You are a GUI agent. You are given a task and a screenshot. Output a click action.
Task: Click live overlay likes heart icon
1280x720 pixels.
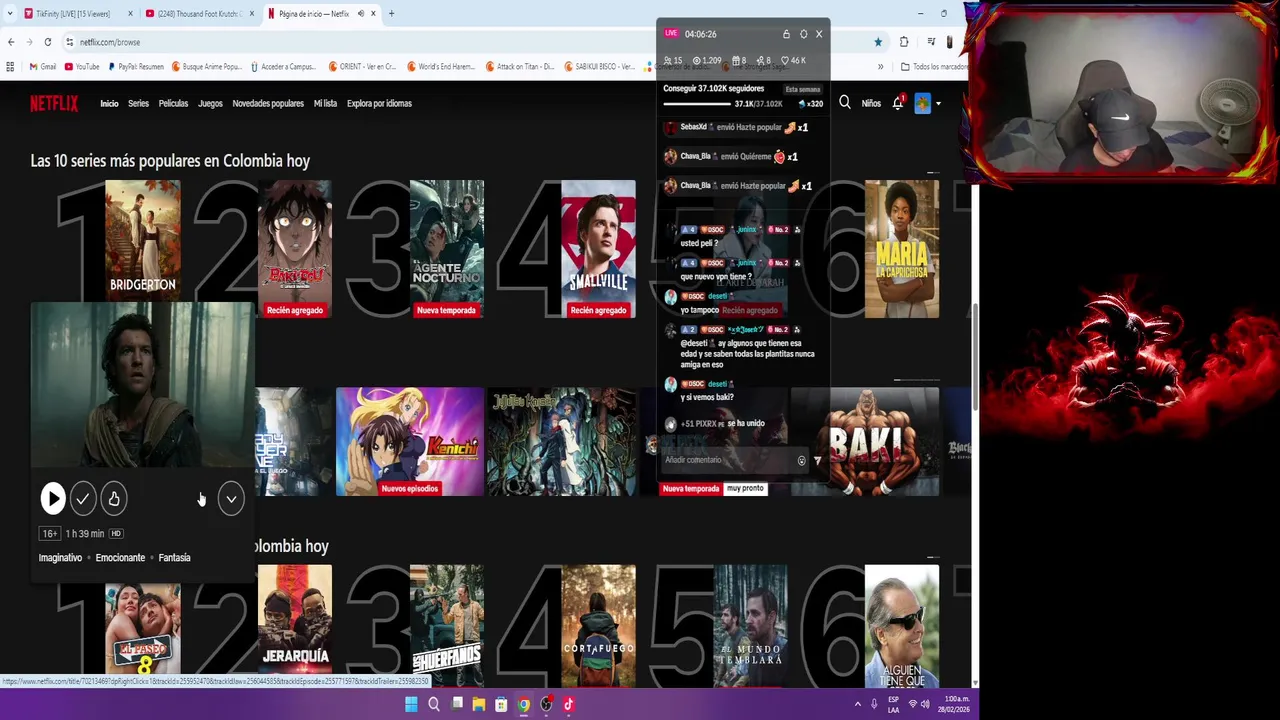pos(786,61)
